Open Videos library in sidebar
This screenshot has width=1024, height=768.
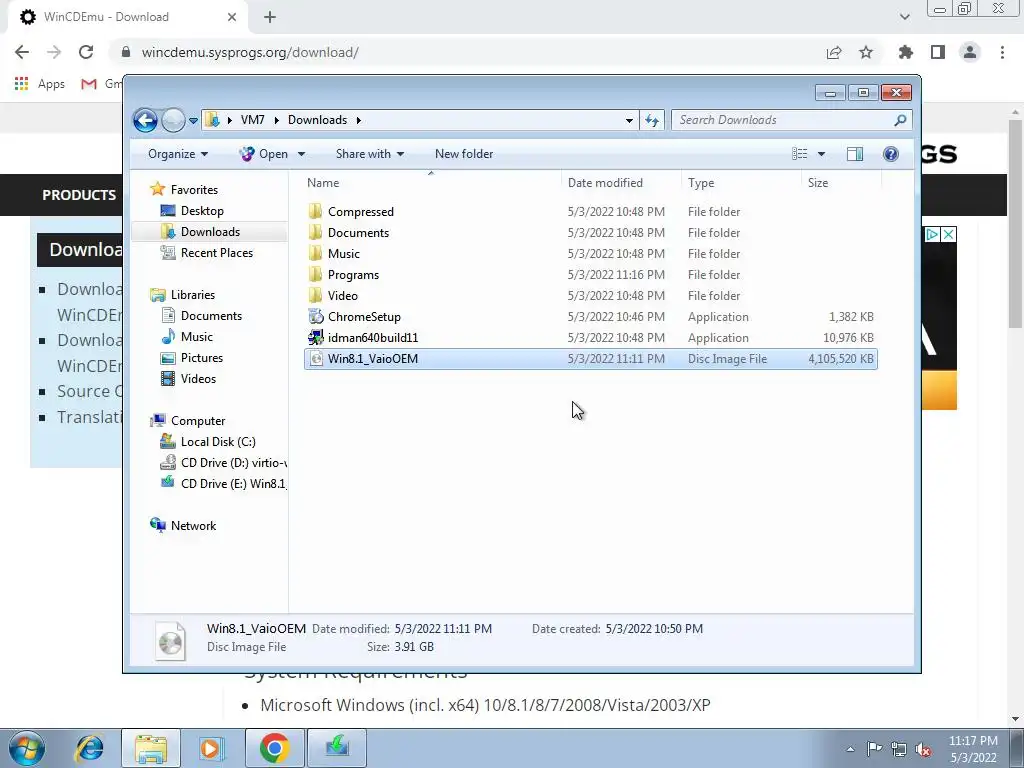tap(198, 379)
